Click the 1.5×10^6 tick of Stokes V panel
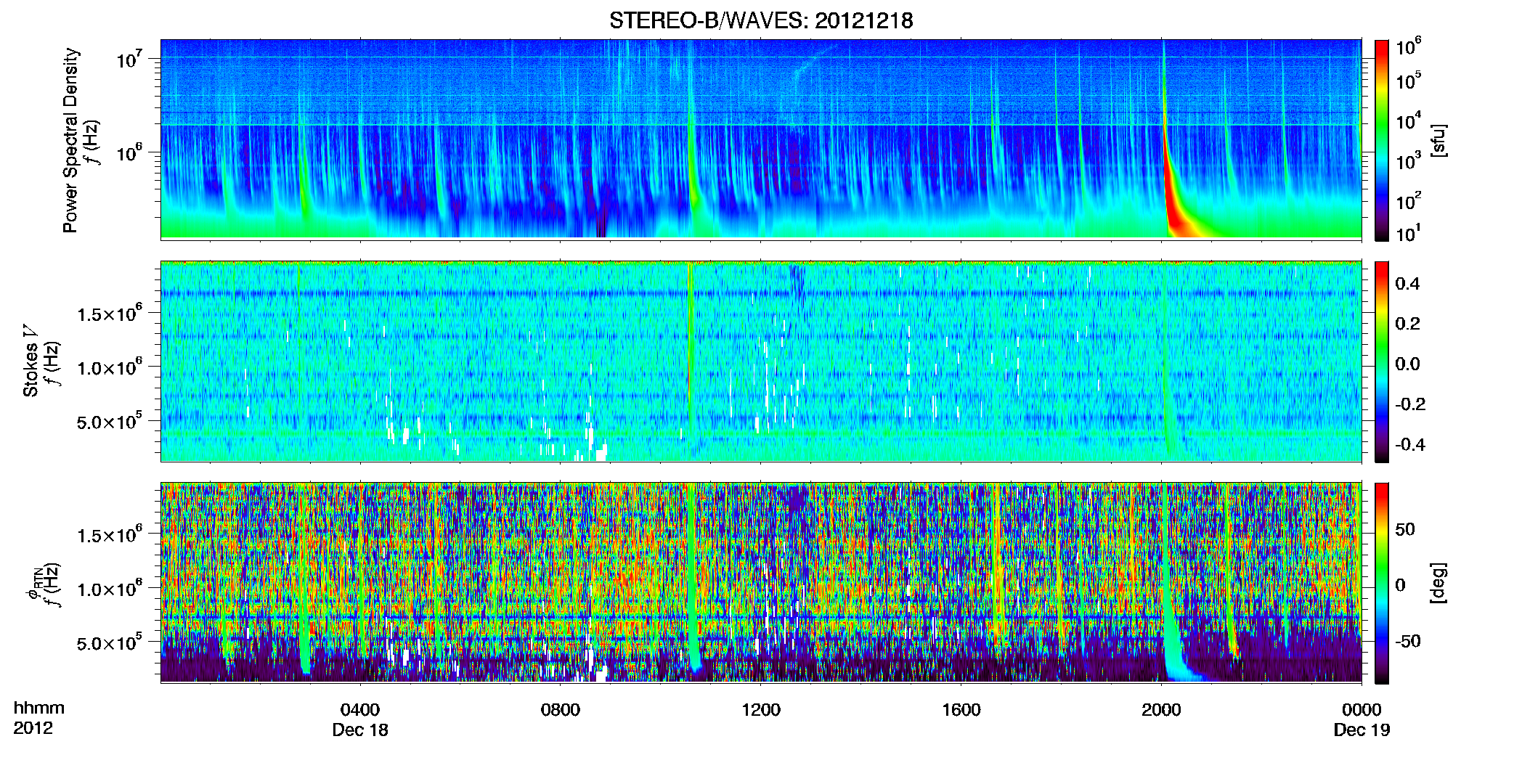 click(110, 314)
